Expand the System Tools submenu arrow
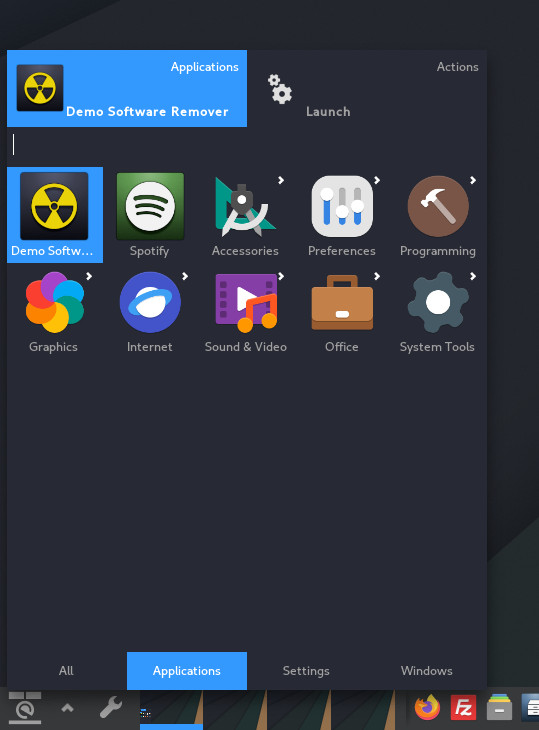 (473, 277)
